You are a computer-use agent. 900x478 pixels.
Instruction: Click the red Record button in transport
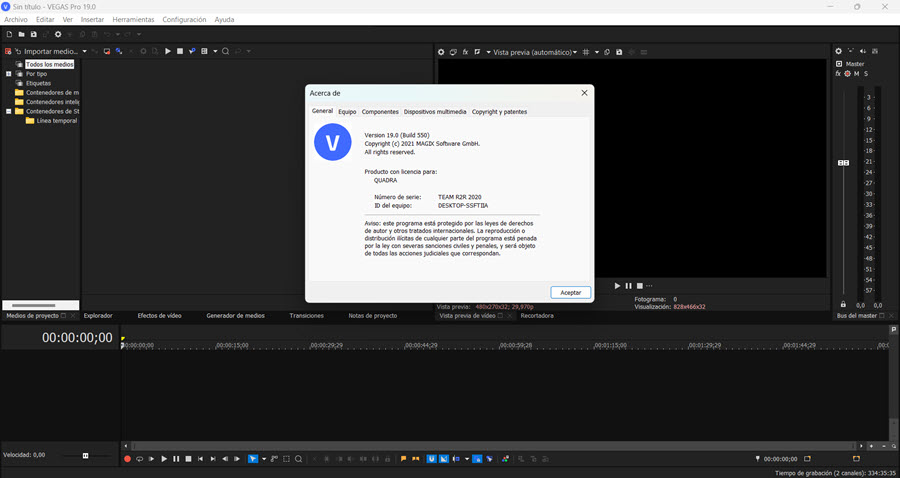127,459
